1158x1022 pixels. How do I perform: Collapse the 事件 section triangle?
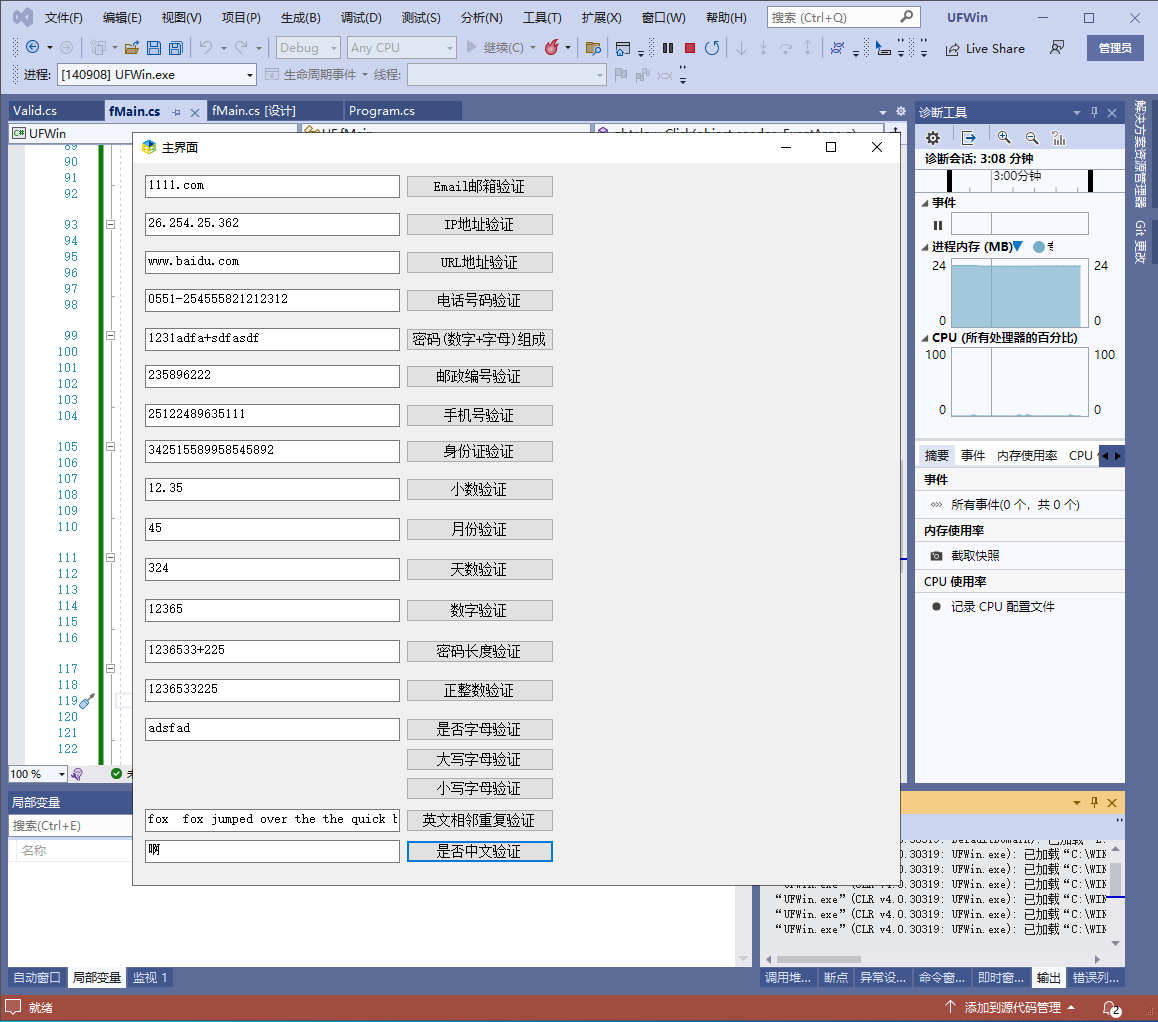tap(925, 203)
